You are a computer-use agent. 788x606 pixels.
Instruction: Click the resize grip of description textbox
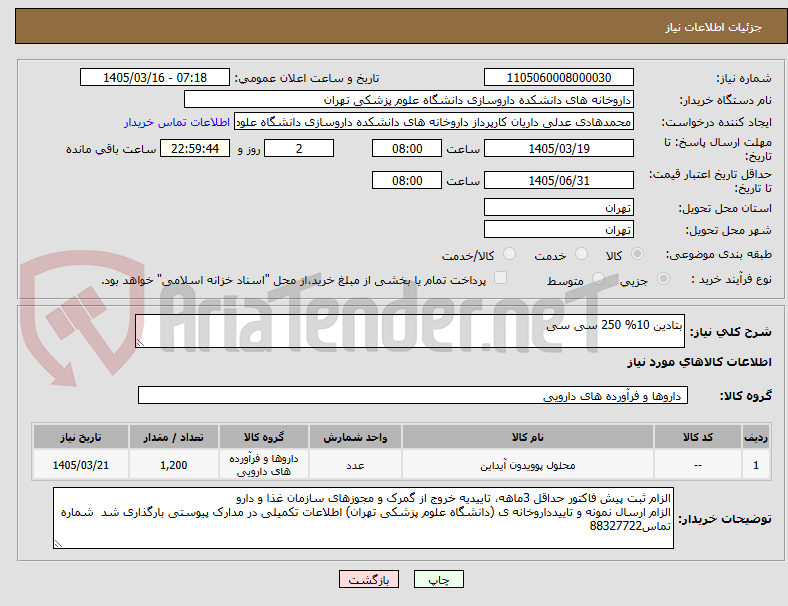140,343
